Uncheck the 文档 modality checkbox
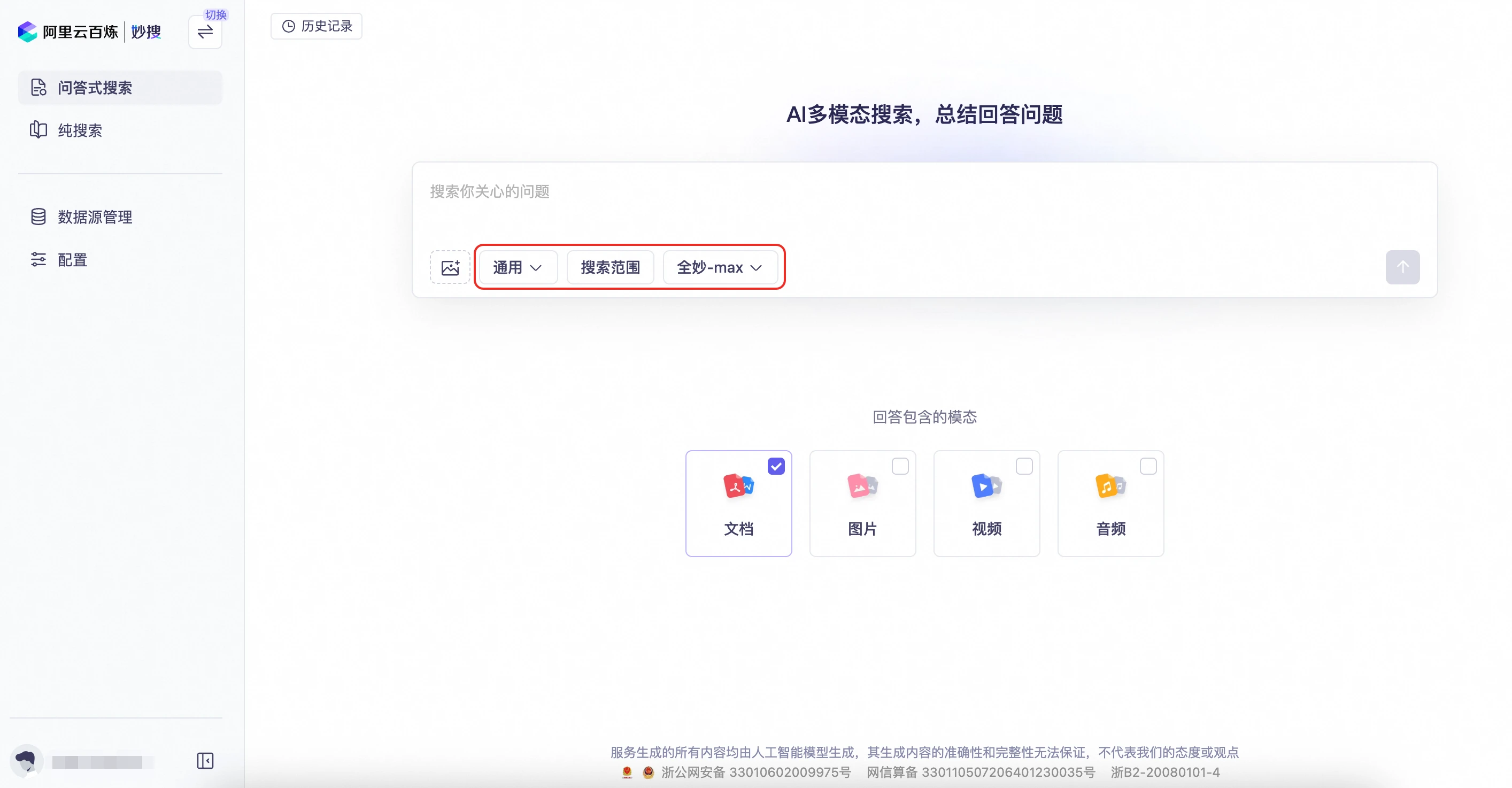Image resolution: width=1512 pixels, height=788 pixels. [x=776, y=467]
